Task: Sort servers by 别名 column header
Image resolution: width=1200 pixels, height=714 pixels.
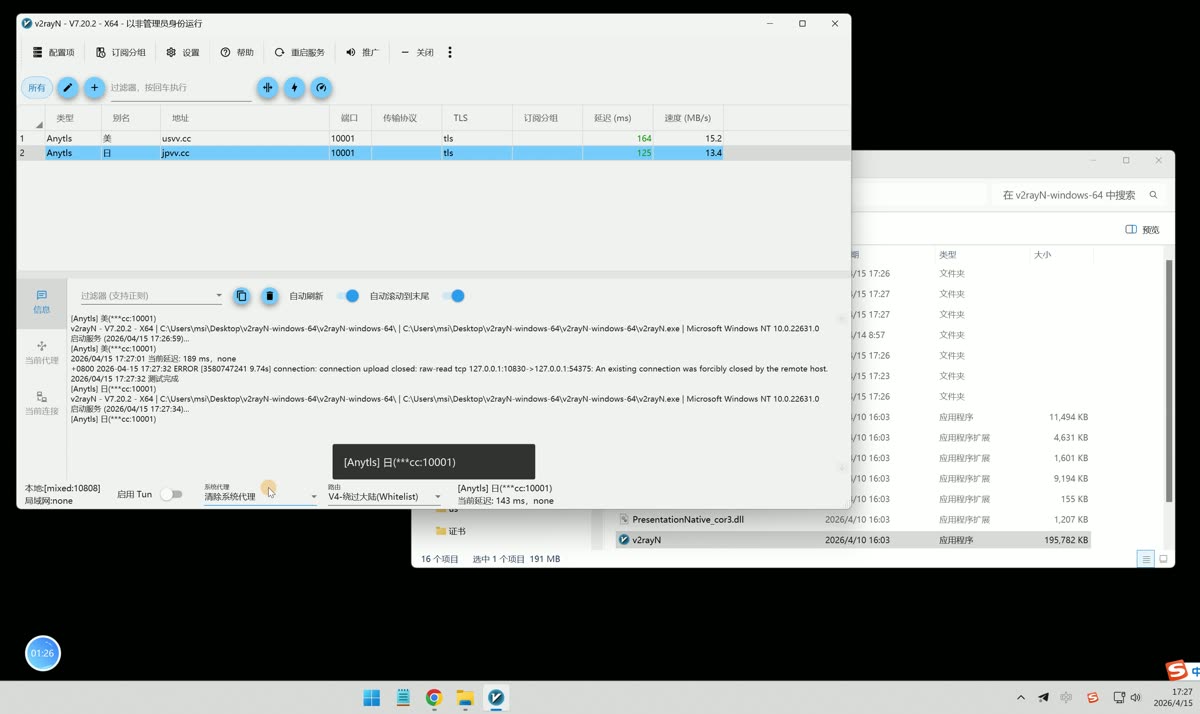Action: (129, 118)
